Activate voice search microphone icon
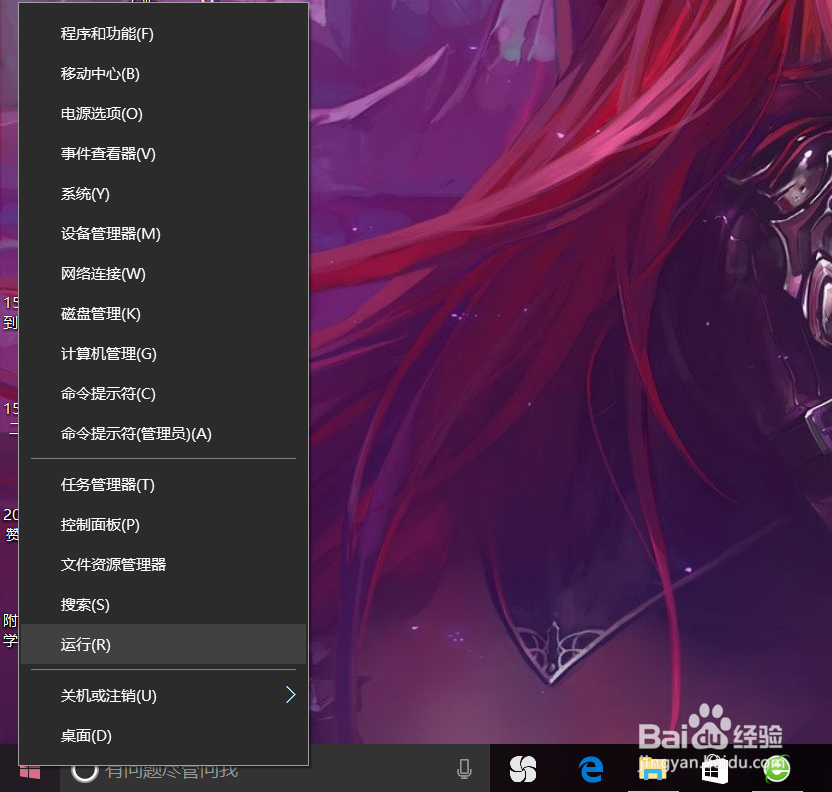This screenshot has height=792, width=832. coord(464,768)
